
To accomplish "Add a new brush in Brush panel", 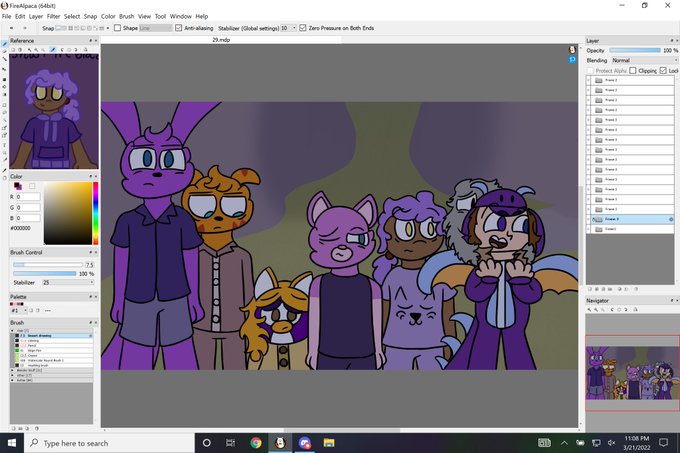I will [13, 428].
